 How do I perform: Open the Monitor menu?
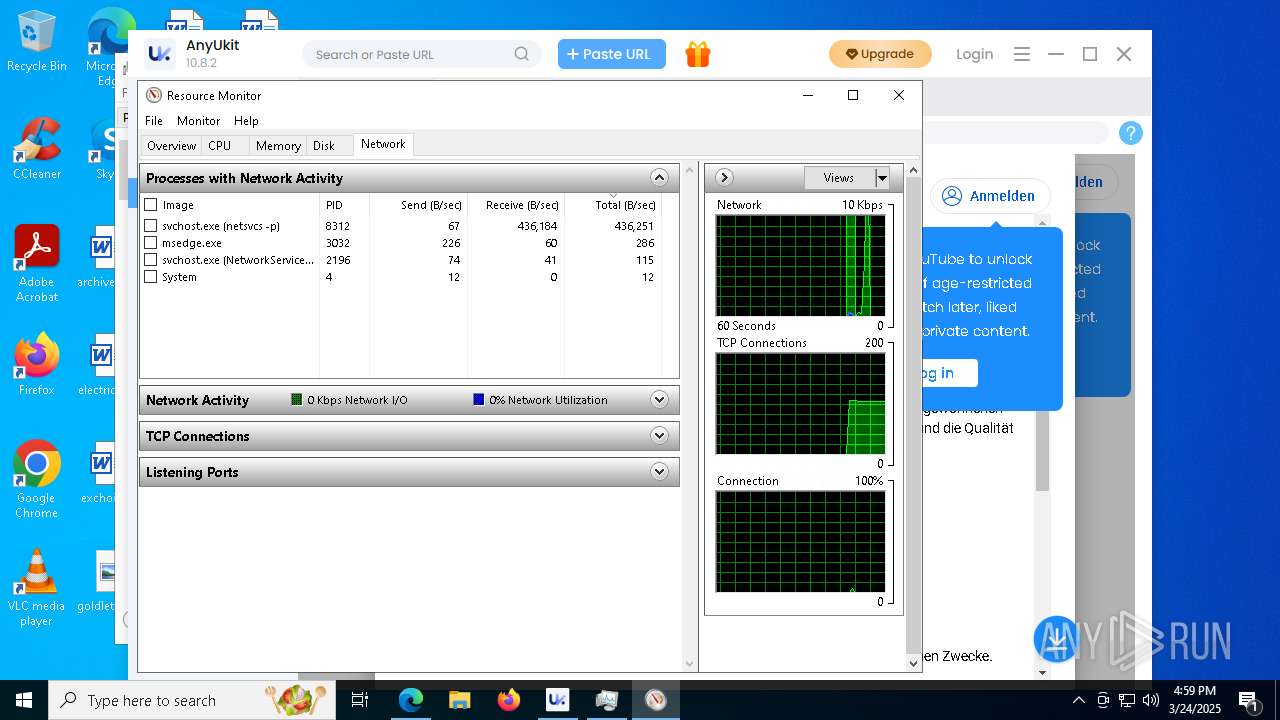198,120
